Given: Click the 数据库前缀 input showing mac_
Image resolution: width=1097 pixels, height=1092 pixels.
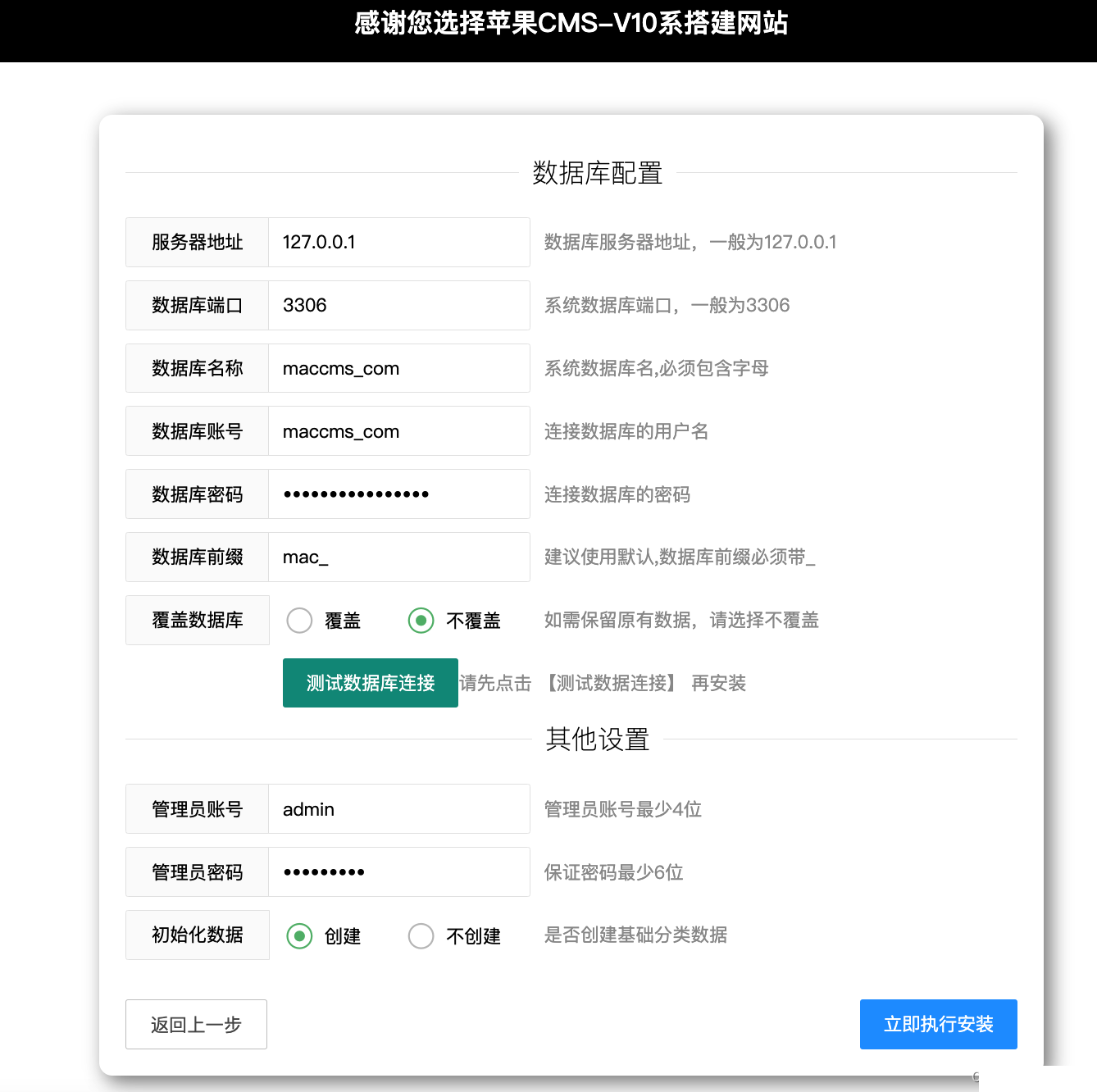Looking at the screenshot, I should (x=399, y=557).
